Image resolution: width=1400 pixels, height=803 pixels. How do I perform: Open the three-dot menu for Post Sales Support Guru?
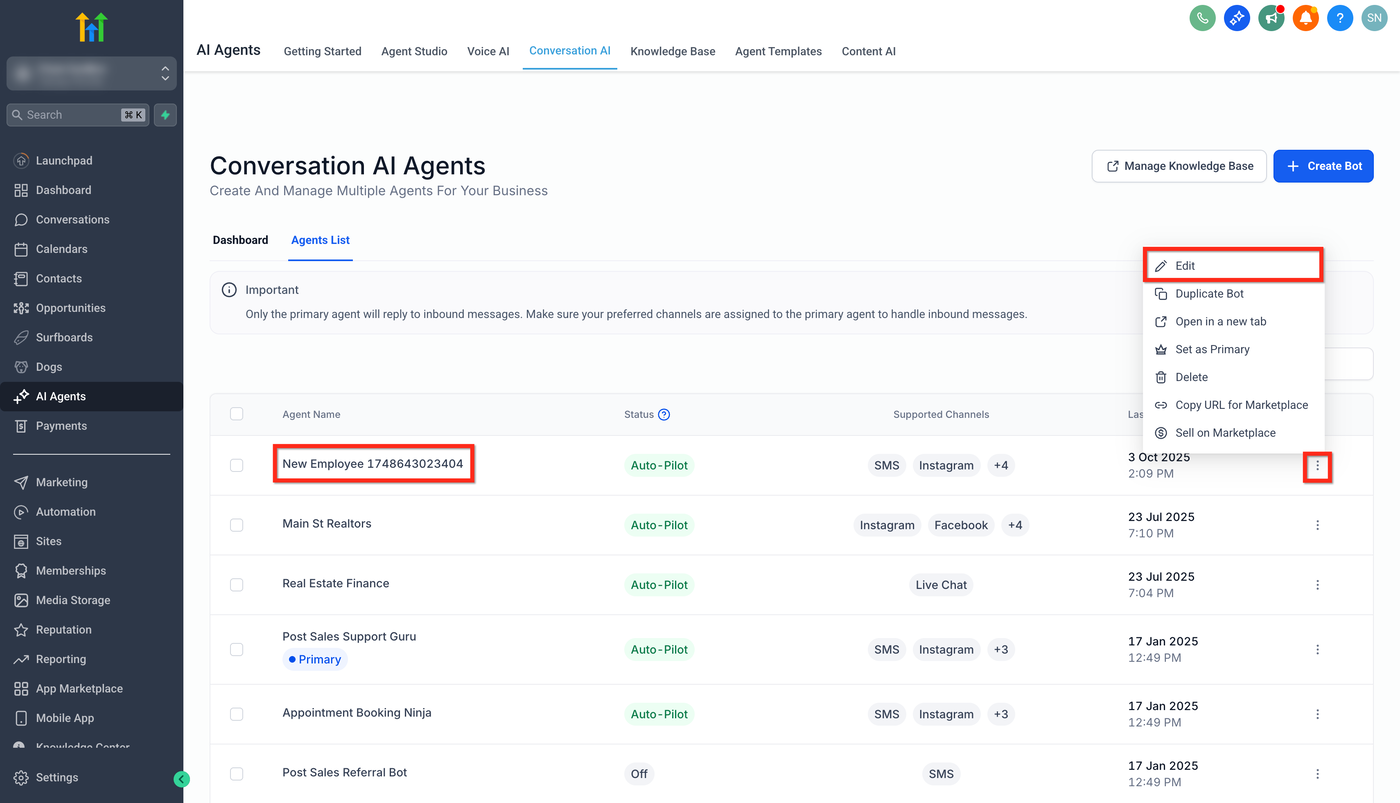click(1317, 650)
